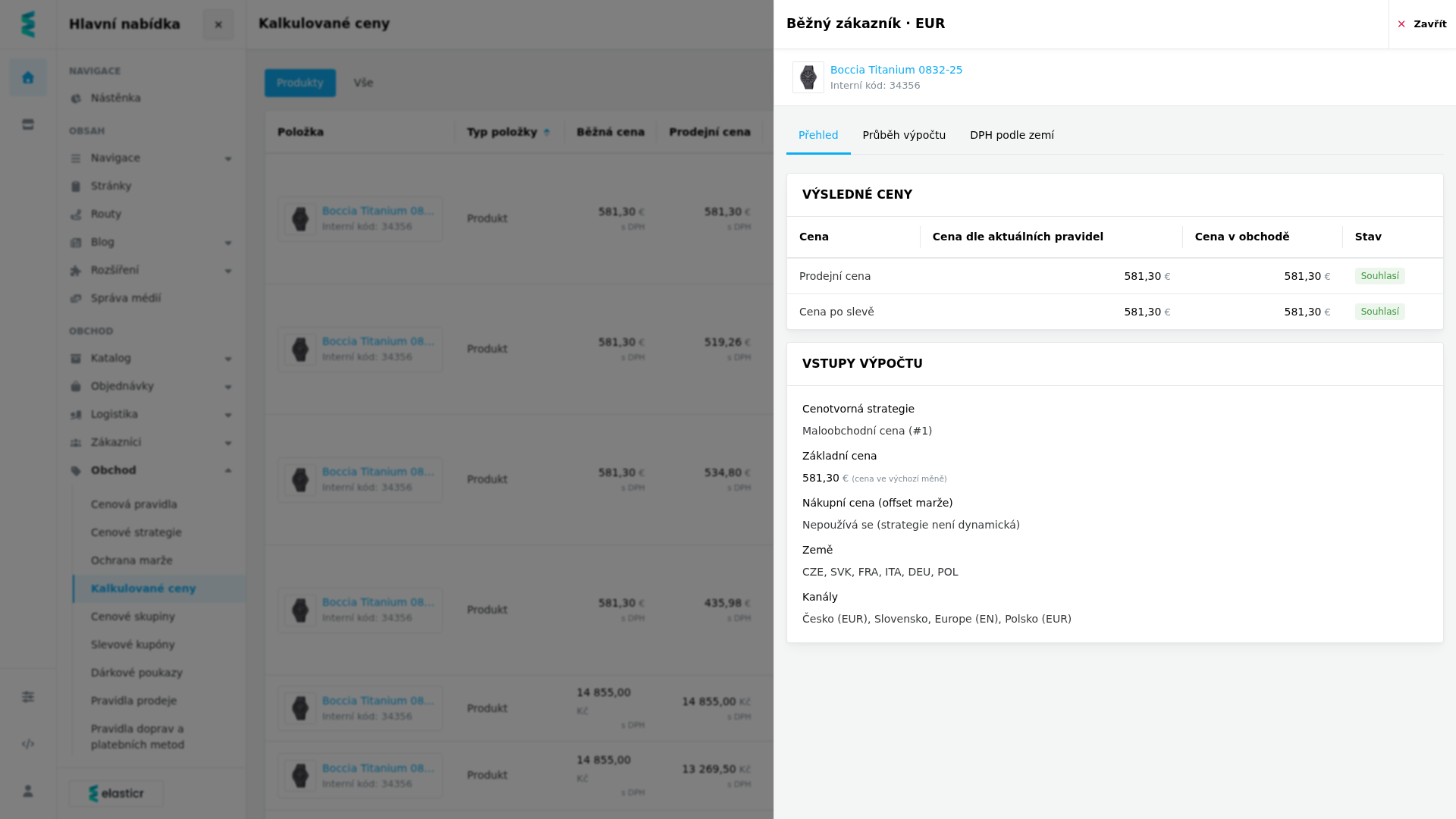The width and height of the screenshot is (1456, 819).
Task: Open Boccia link in row with 435,98 €
Action: point(378,603)
